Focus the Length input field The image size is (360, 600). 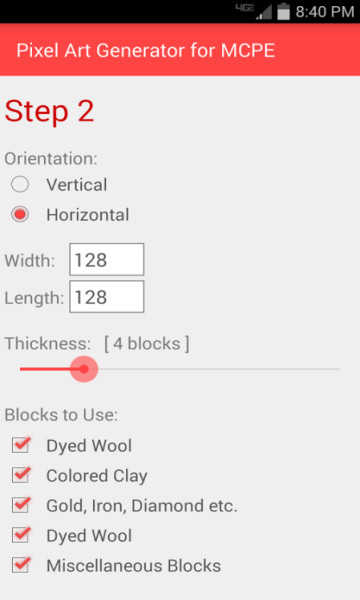click(107, 297)
